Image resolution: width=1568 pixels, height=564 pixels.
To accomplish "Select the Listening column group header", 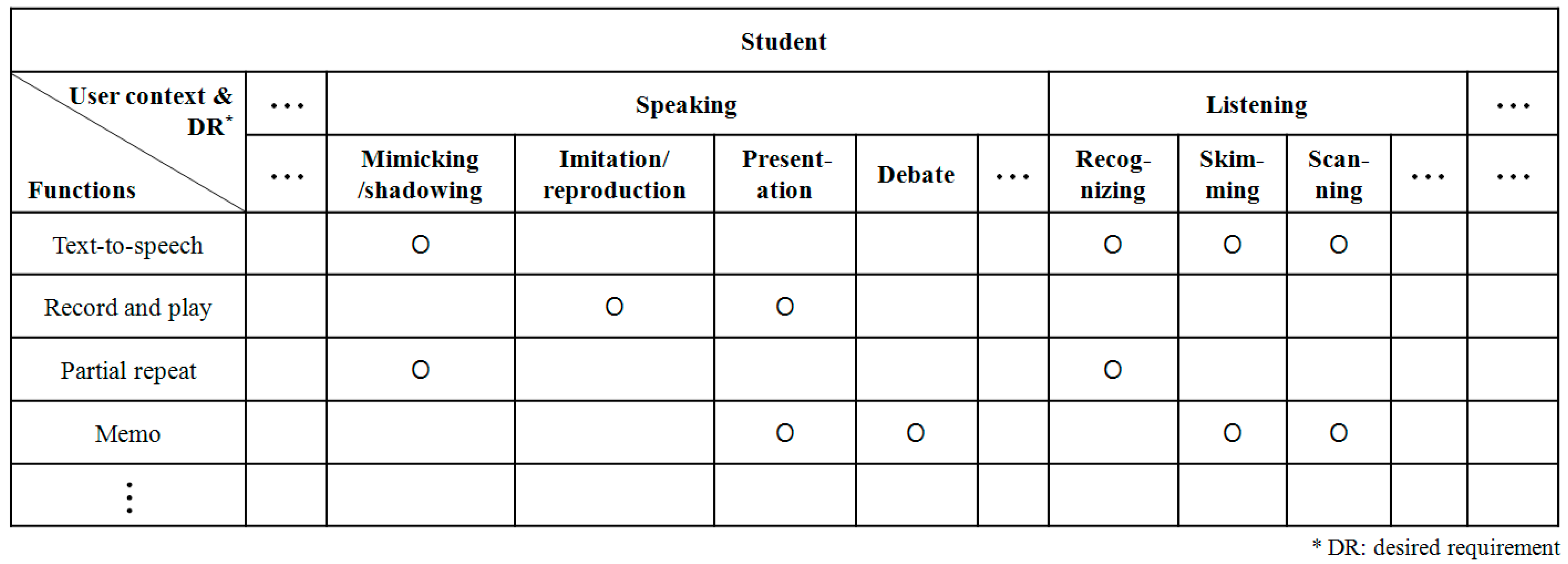I will (x=1256, y=105).
